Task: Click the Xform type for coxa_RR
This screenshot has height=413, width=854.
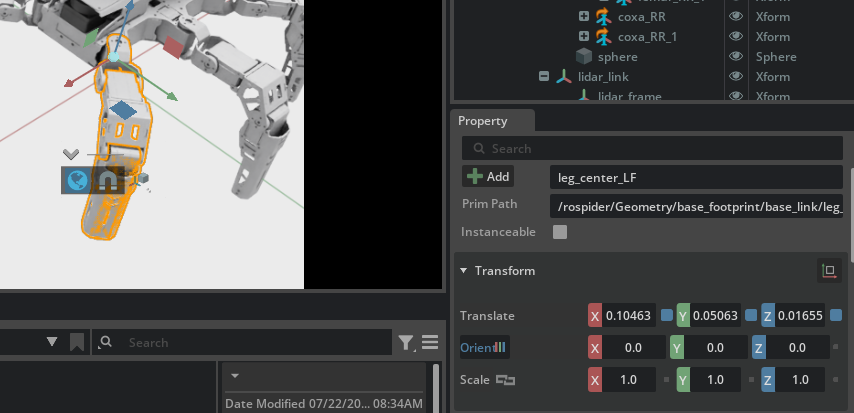Action: pyautogui.click(x=773, y=17)
